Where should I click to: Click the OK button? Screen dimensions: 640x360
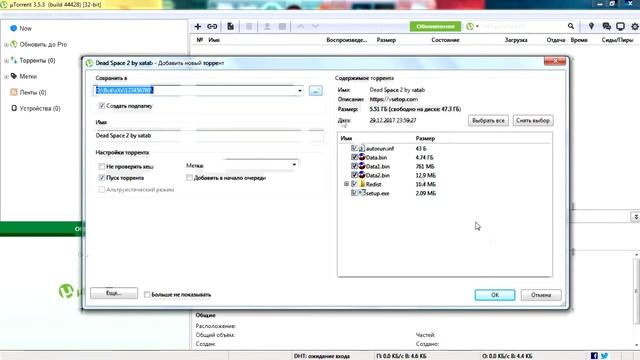point(495,295)
